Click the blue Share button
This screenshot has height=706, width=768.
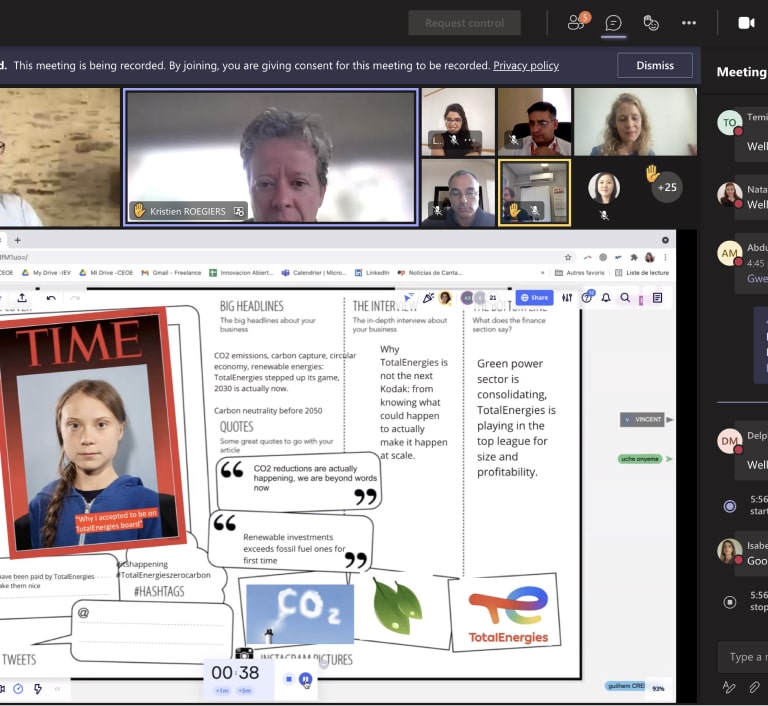point(534,297)
